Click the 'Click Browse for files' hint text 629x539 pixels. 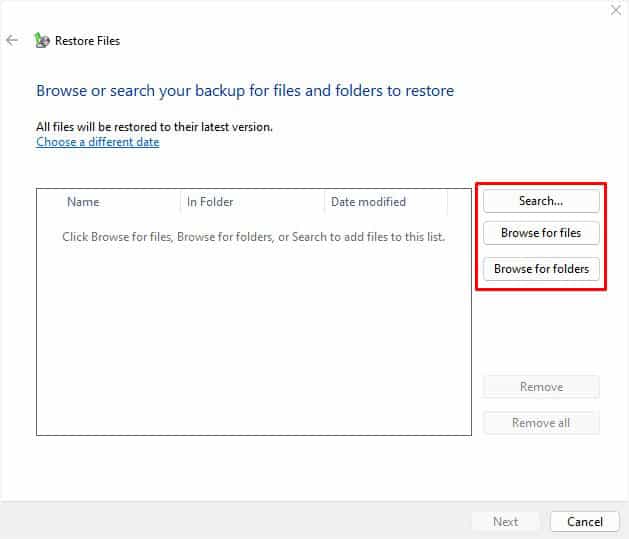pos(254,237)
